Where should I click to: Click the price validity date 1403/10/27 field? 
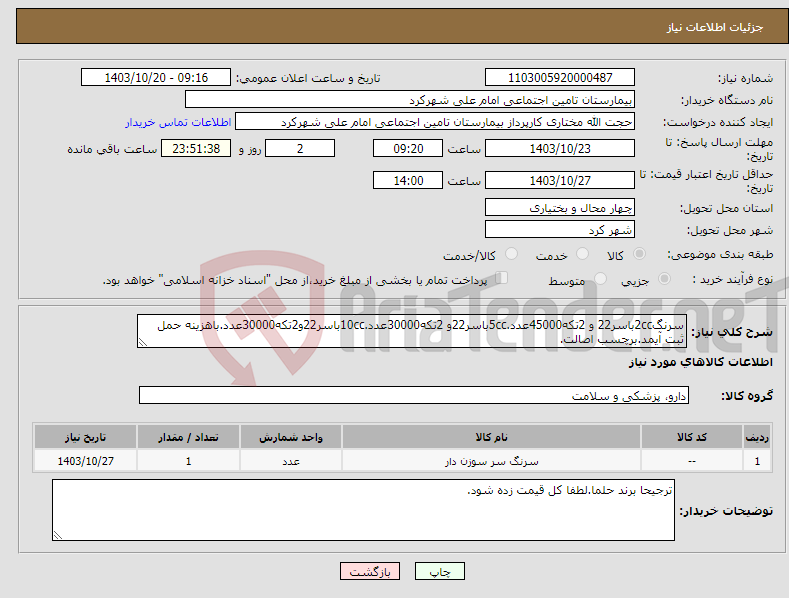point(560,180)
